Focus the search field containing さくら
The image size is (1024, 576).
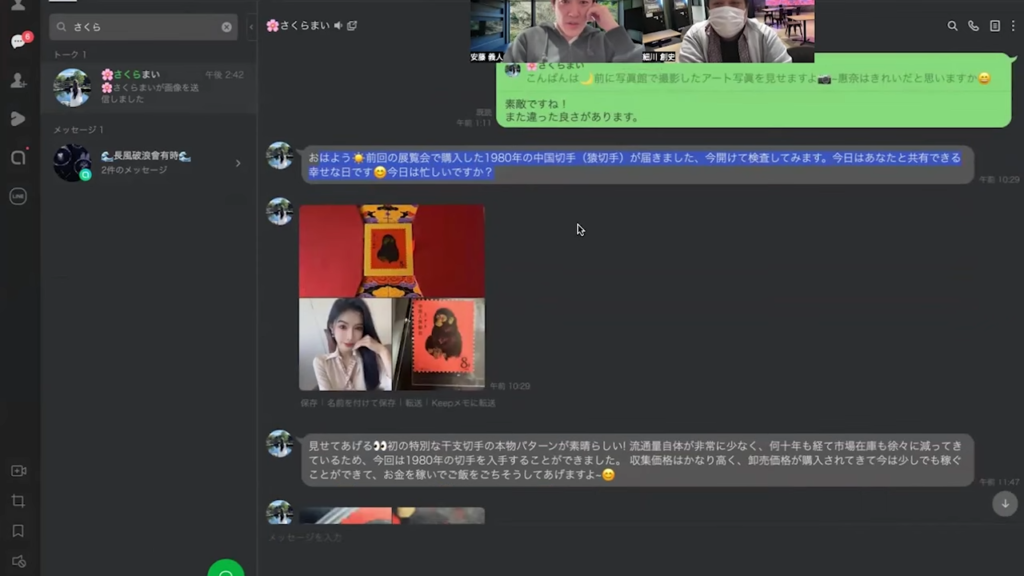tap(143, 27)
